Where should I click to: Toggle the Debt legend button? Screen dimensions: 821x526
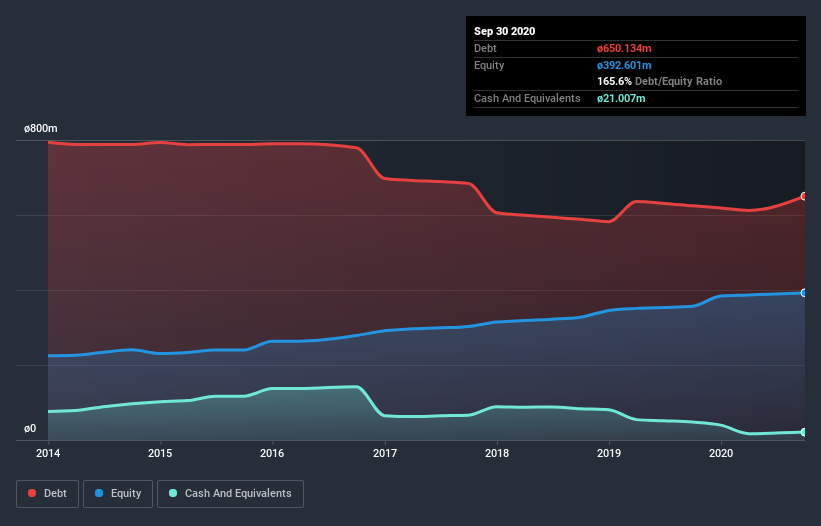click(x=47, y=494)
